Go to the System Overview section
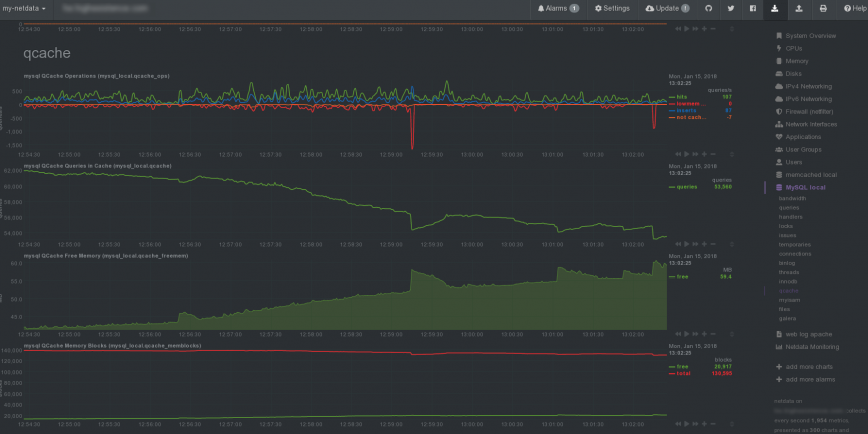 point(810,36)
